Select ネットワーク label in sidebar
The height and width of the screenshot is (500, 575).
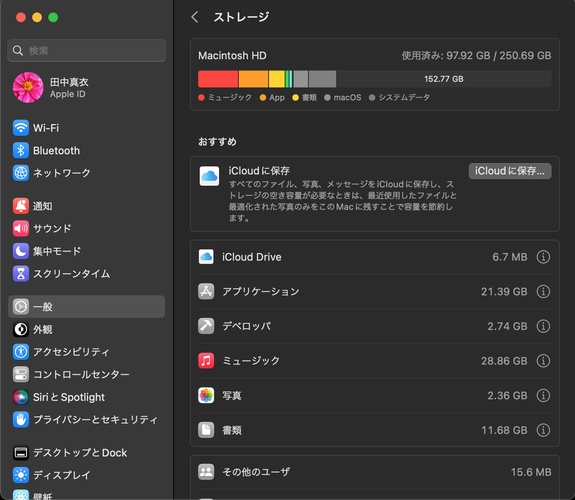point(62,173)
